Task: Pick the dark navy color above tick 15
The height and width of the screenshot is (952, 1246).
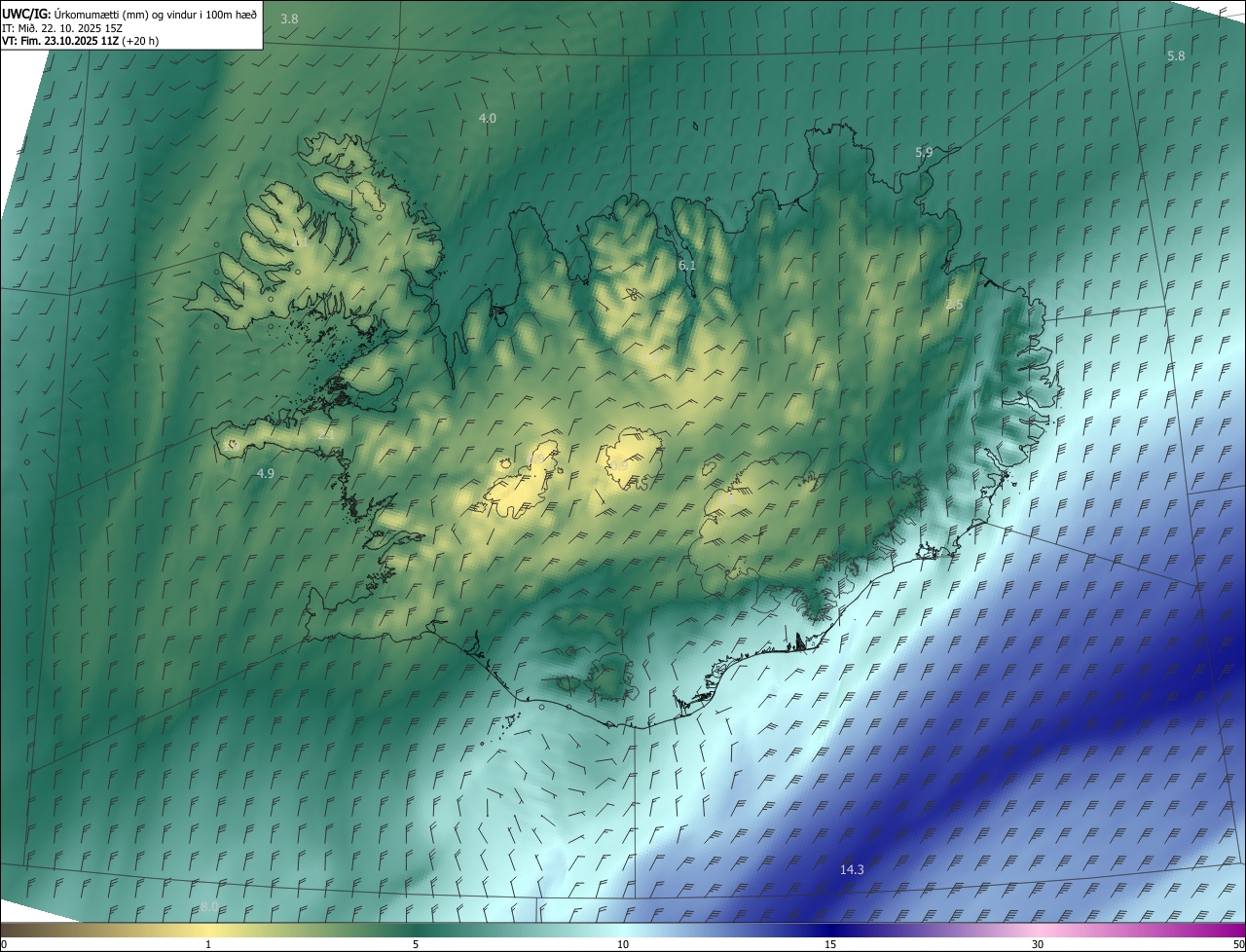Action: click(830, 930)
